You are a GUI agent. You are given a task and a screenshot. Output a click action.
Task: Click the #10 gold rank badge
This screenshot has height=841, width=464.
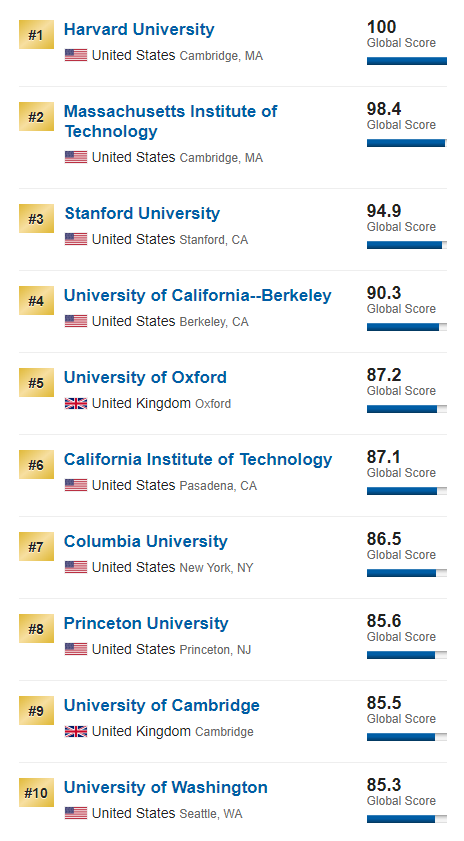pos(36,793)
